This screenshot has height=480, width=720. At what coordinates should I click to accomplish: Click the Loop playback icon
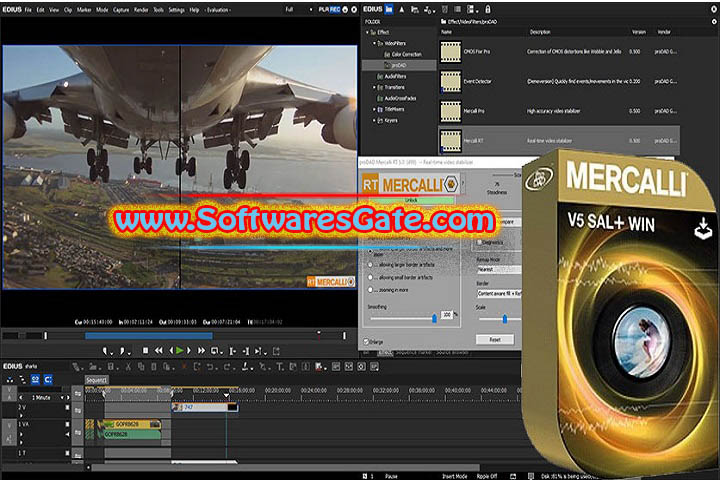tap(215, 351)
